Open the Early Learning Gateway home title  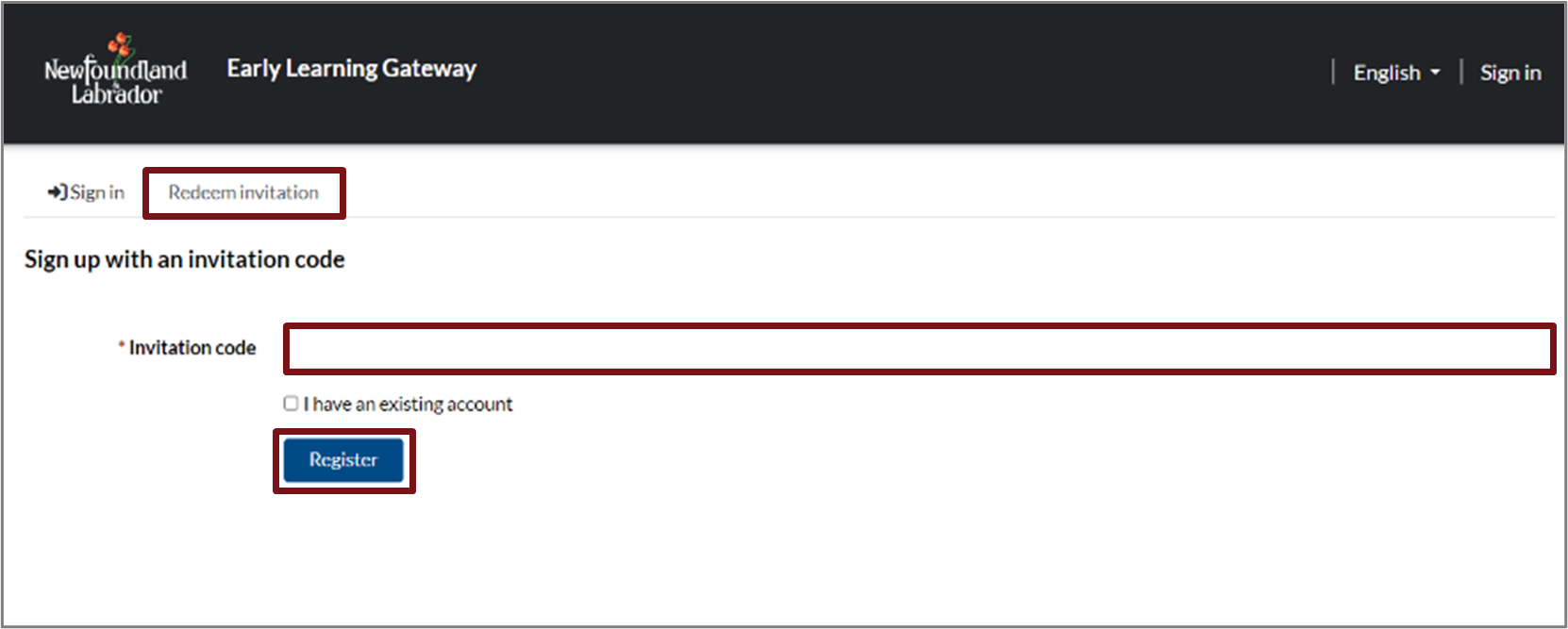click(x=351, y=69)
